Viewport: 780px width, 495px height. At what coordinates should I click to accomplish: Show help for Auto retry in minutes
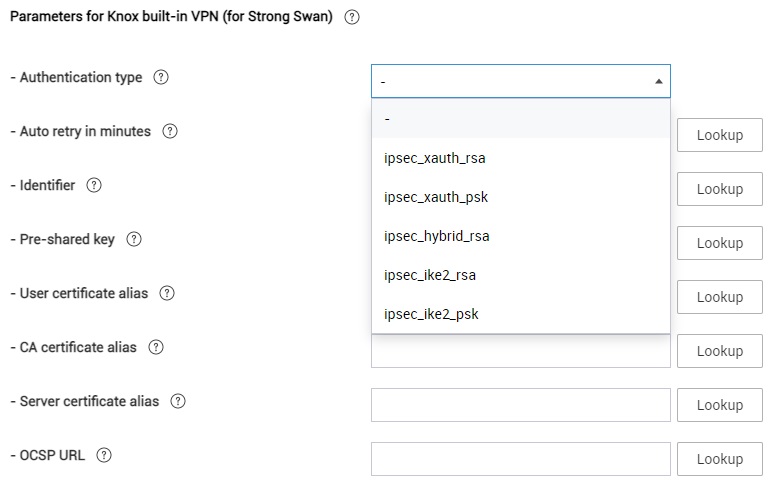[170, 132]
